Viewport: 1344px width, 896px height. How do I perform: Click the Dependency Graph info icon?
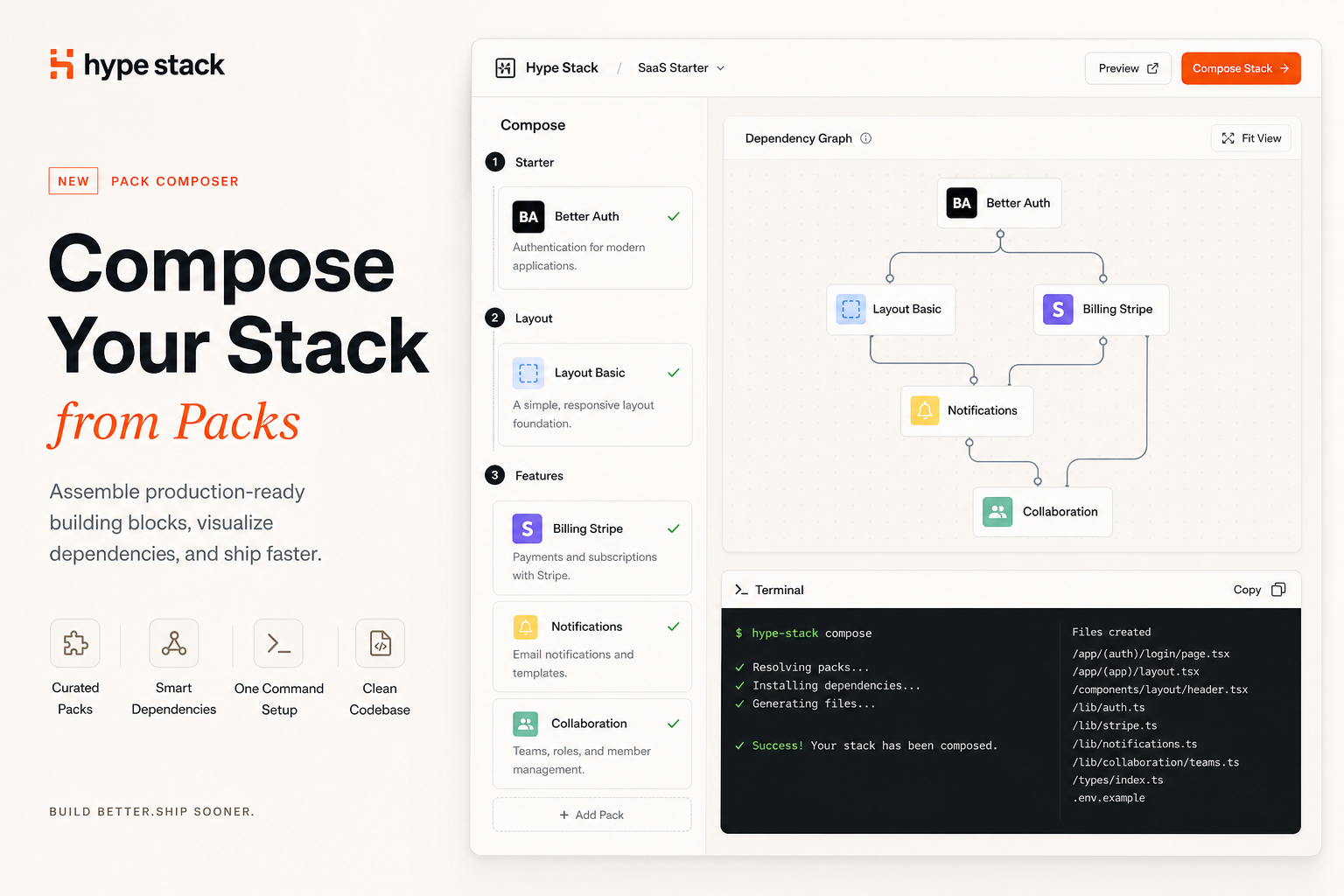click(x=865, y=138)
